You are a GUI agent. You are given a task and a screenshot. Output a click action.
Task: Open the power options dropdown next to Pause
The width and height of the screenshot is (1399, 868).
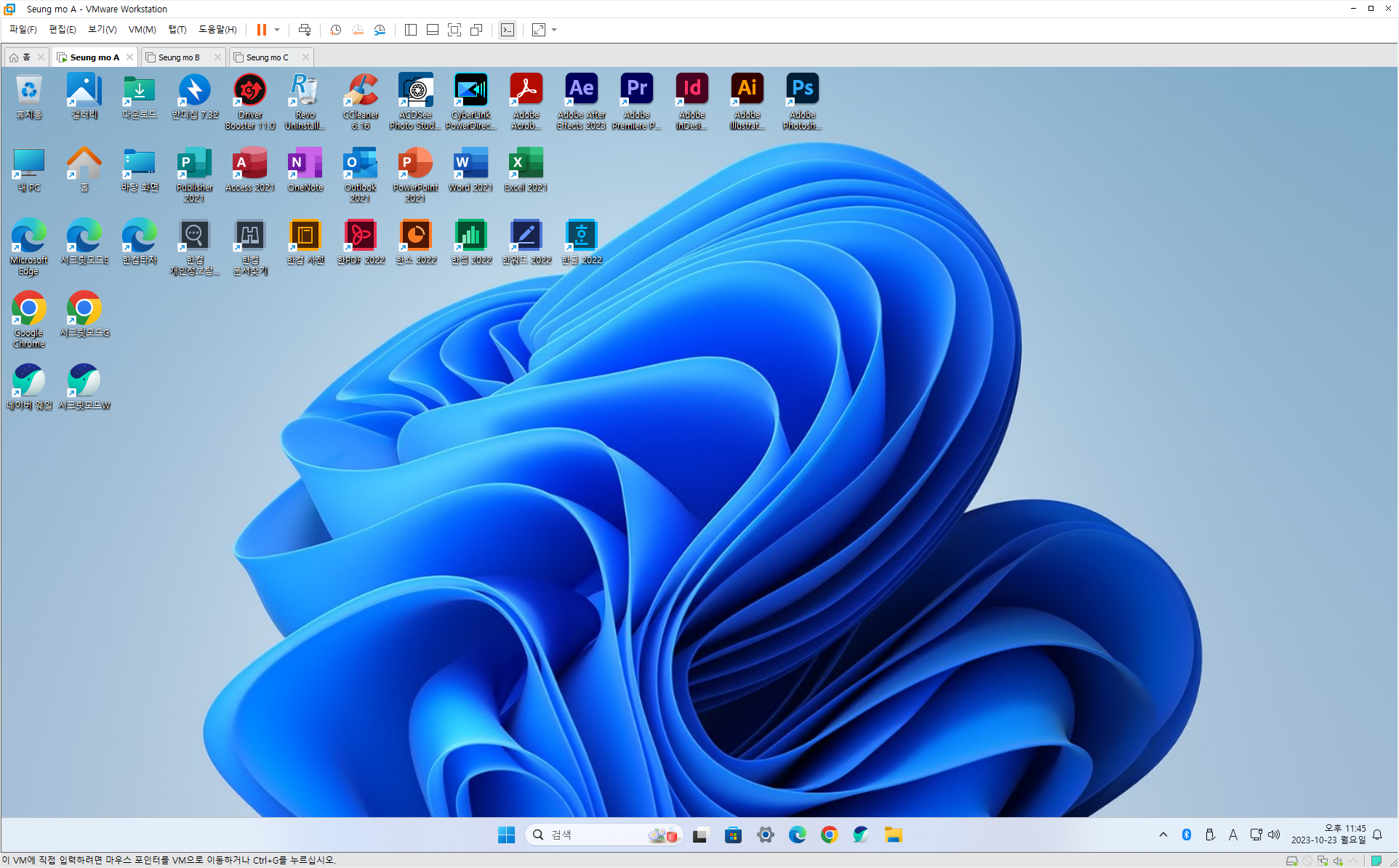point(277,30)
